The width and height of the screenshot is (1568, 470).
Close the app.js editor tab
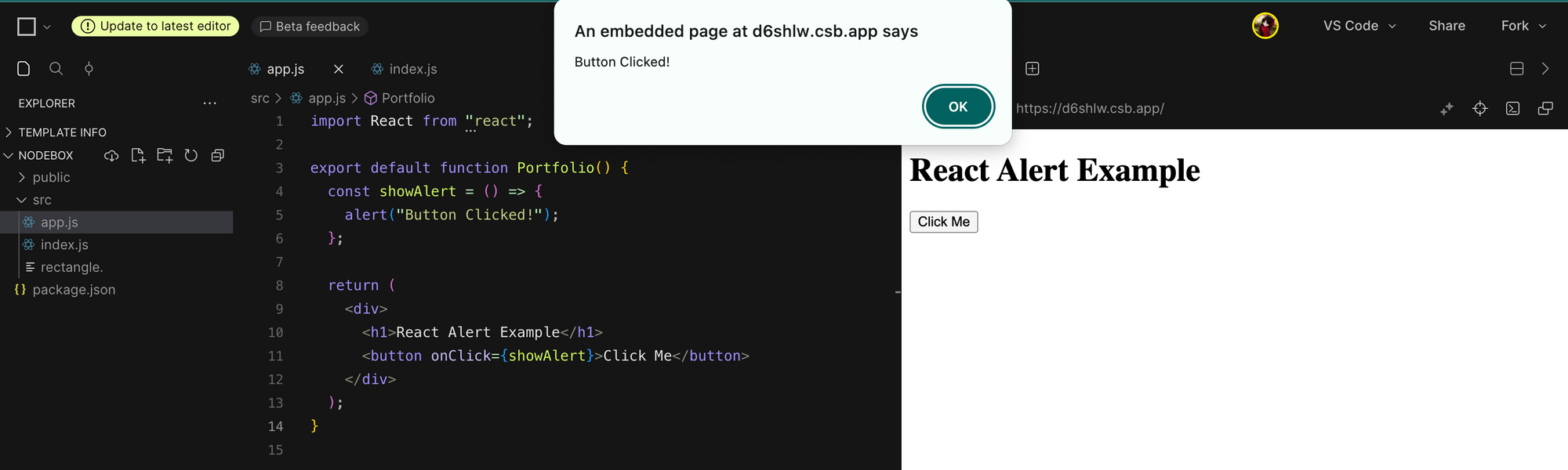point(339,69)
